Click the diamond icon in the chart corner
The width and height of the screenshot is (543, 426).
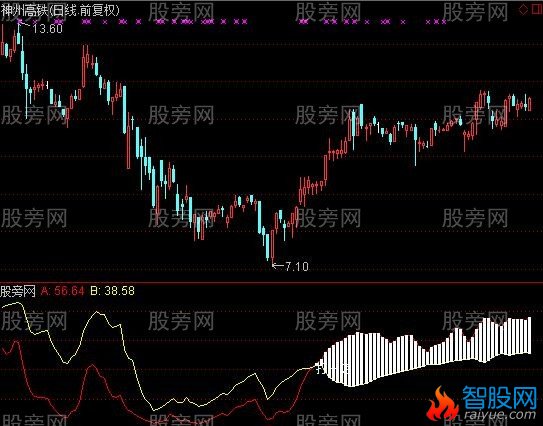[523, 10]
